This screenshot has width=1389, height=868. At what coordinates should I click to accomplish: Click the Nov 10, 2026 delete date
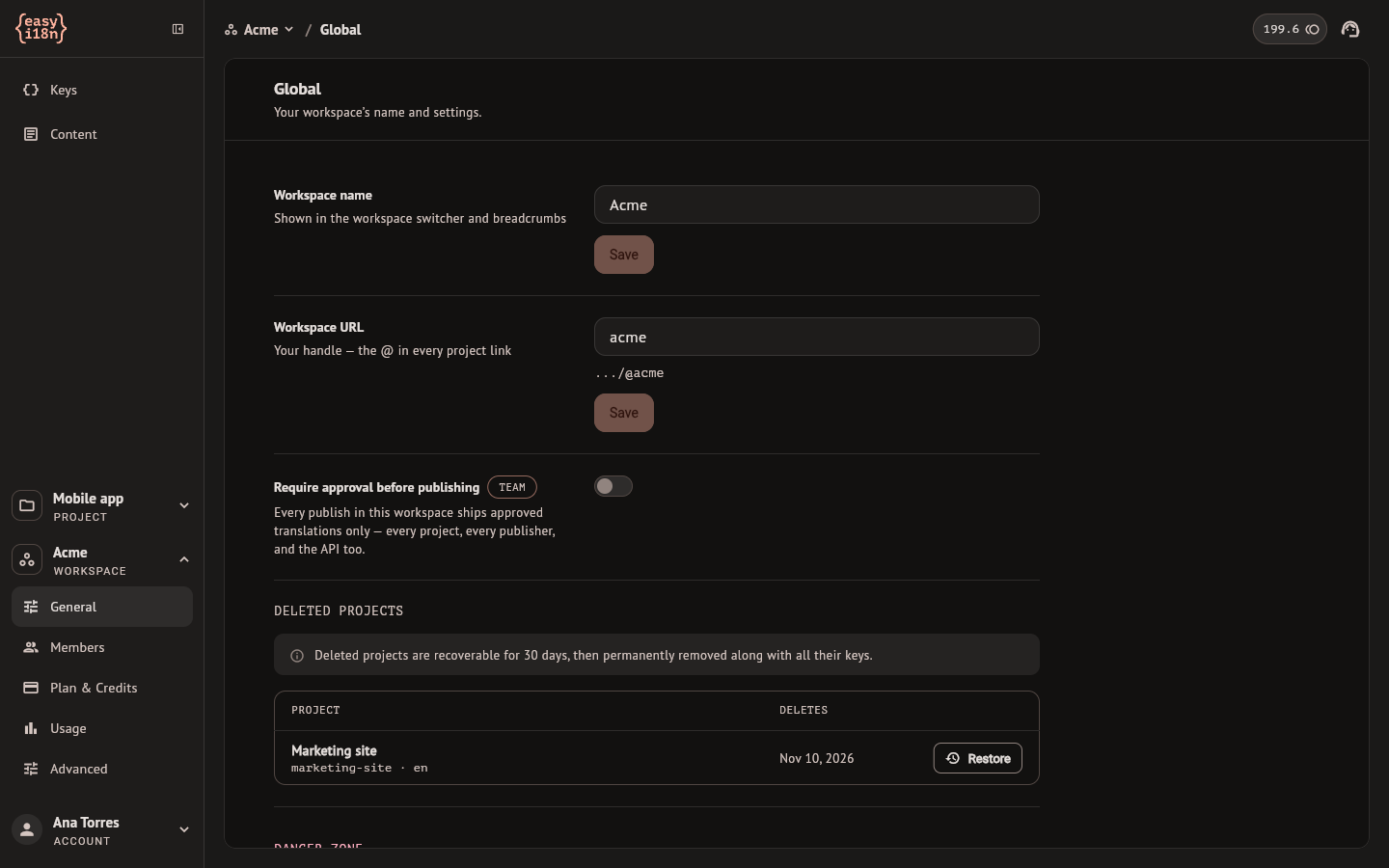point(816,759)
